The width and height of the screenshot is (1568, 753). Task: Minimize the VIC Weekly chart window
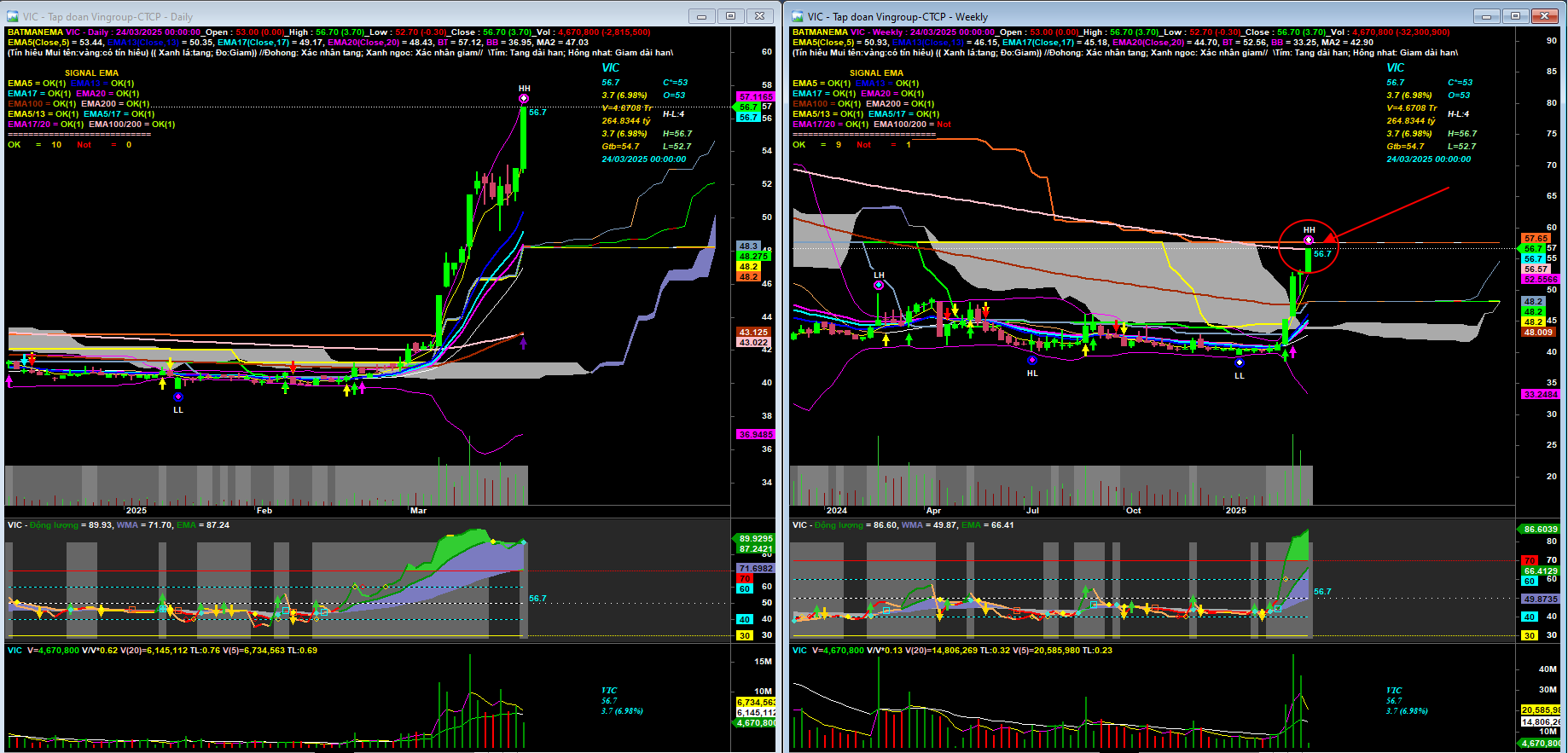coord(1487,16)
